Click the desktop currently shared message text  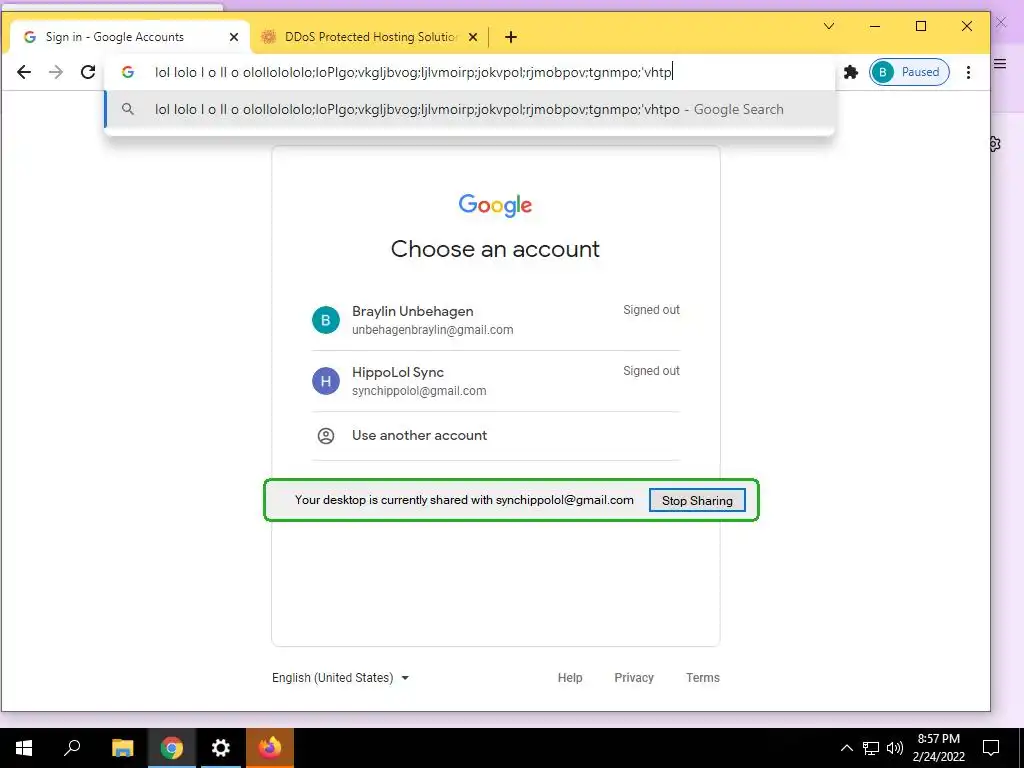[464, 500]
